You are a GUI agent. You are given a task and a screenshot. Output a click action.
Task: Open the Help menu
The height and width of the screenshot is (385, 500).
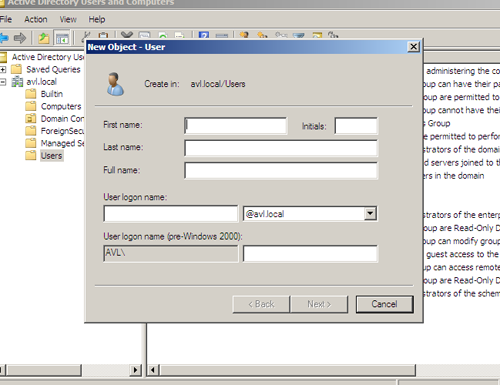coord(97,19)
